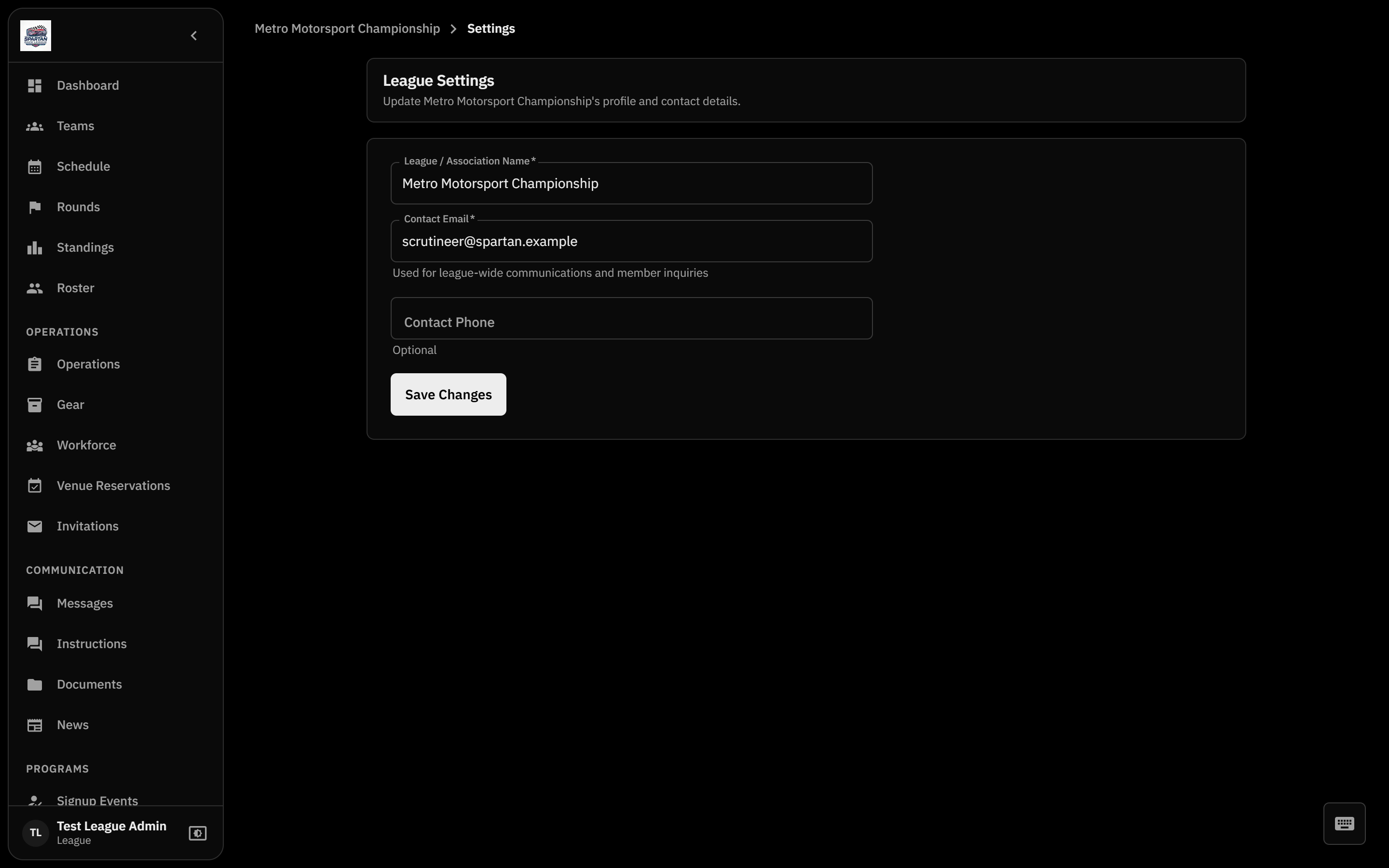This screenshot has height=868, width=1389.
Task: Focus the Contact Phone input field
Action: (631, 318)
